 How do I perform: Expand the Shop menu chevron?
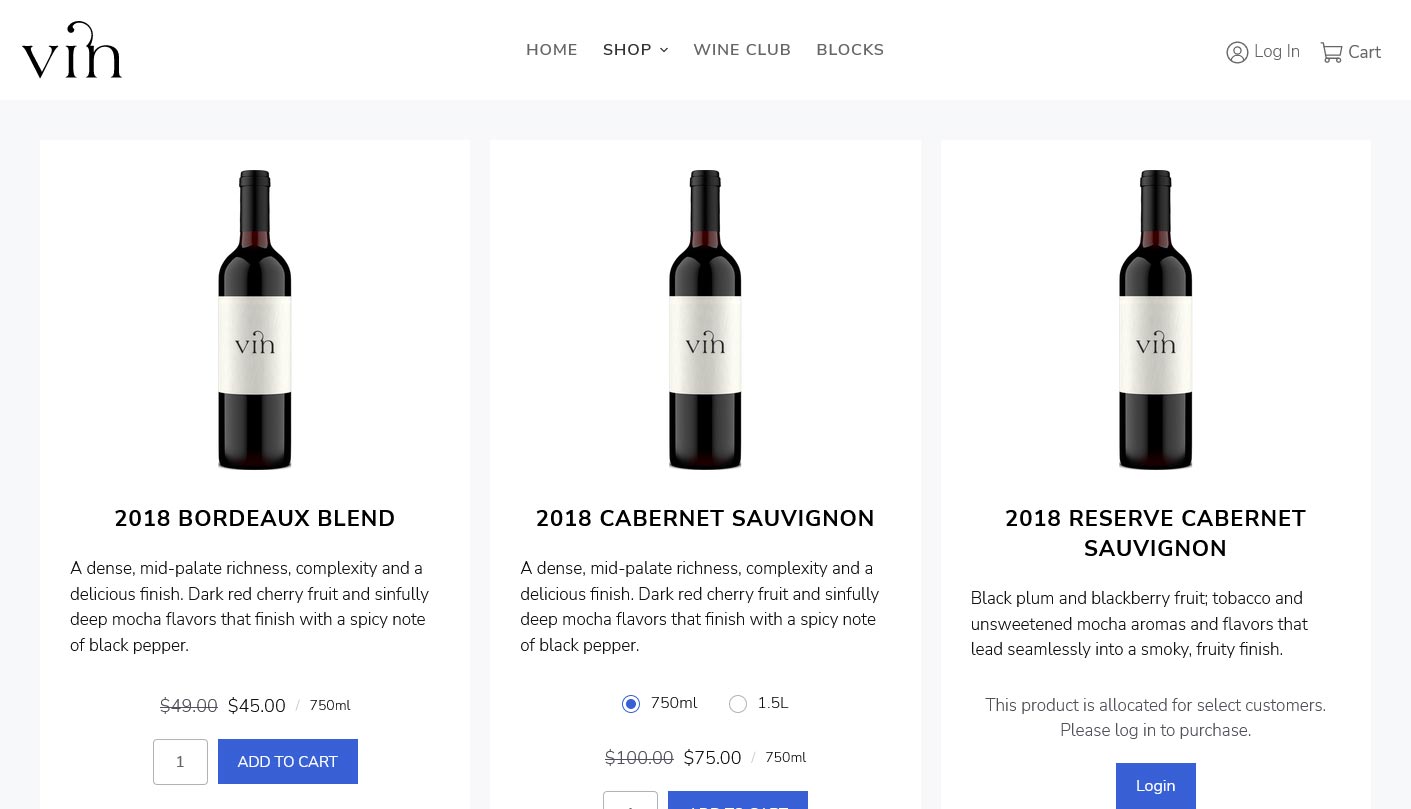point(664,51)
